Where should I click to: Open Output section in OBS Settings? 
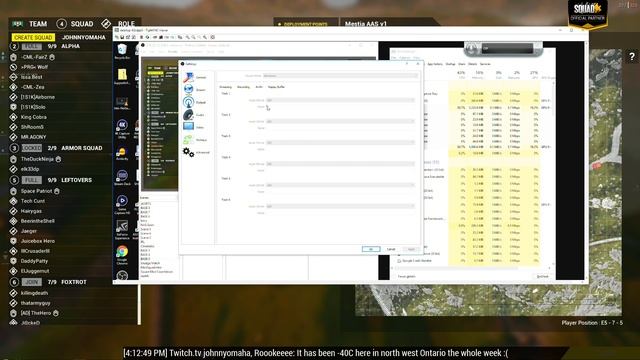coord(195,102)
